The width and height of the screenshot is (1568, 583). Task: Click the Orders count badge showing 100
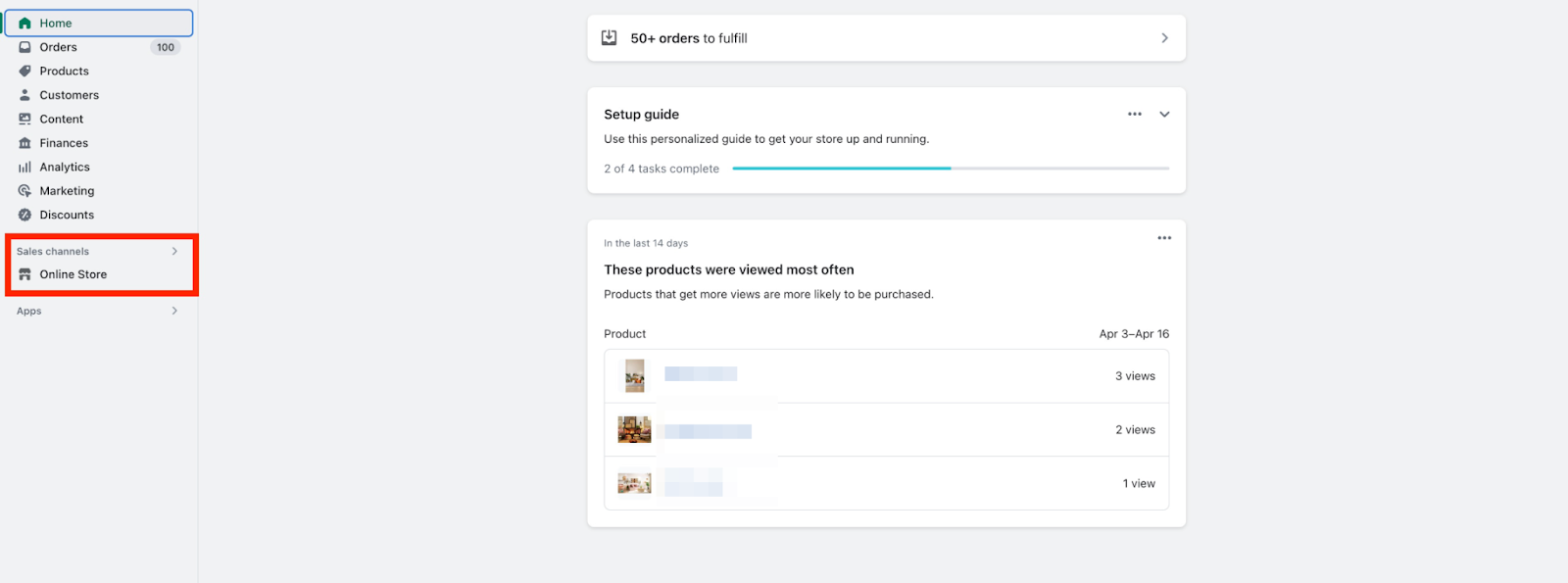tap(165, 47)
